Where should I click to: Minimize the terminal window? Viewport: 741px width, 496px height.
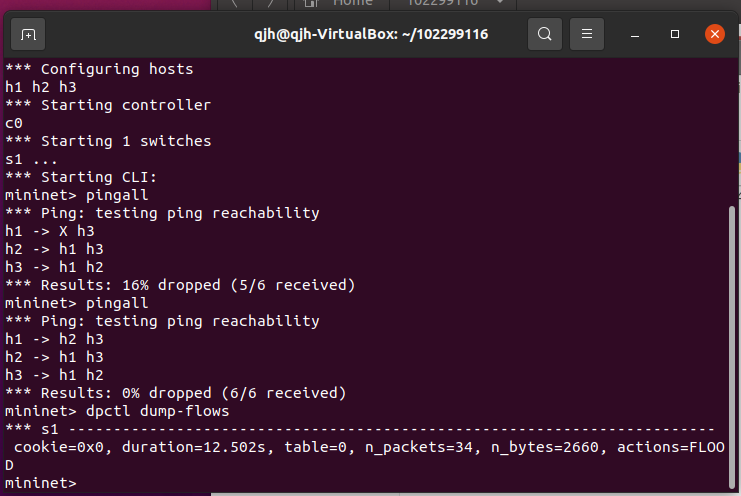[x=635, y=34]
